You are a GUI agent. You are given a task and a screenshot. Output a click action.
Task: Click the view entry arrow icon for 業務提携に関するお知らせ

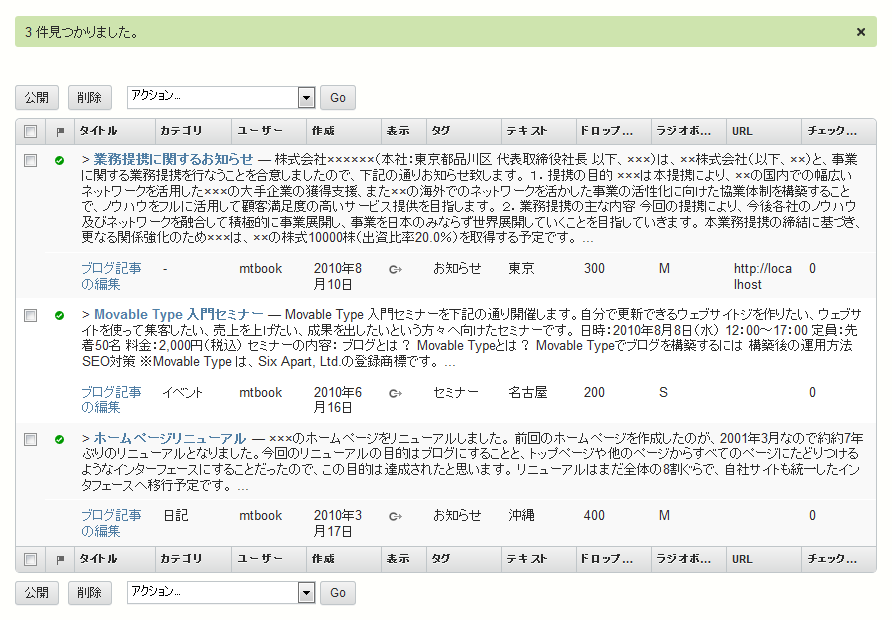click(395, 269)
